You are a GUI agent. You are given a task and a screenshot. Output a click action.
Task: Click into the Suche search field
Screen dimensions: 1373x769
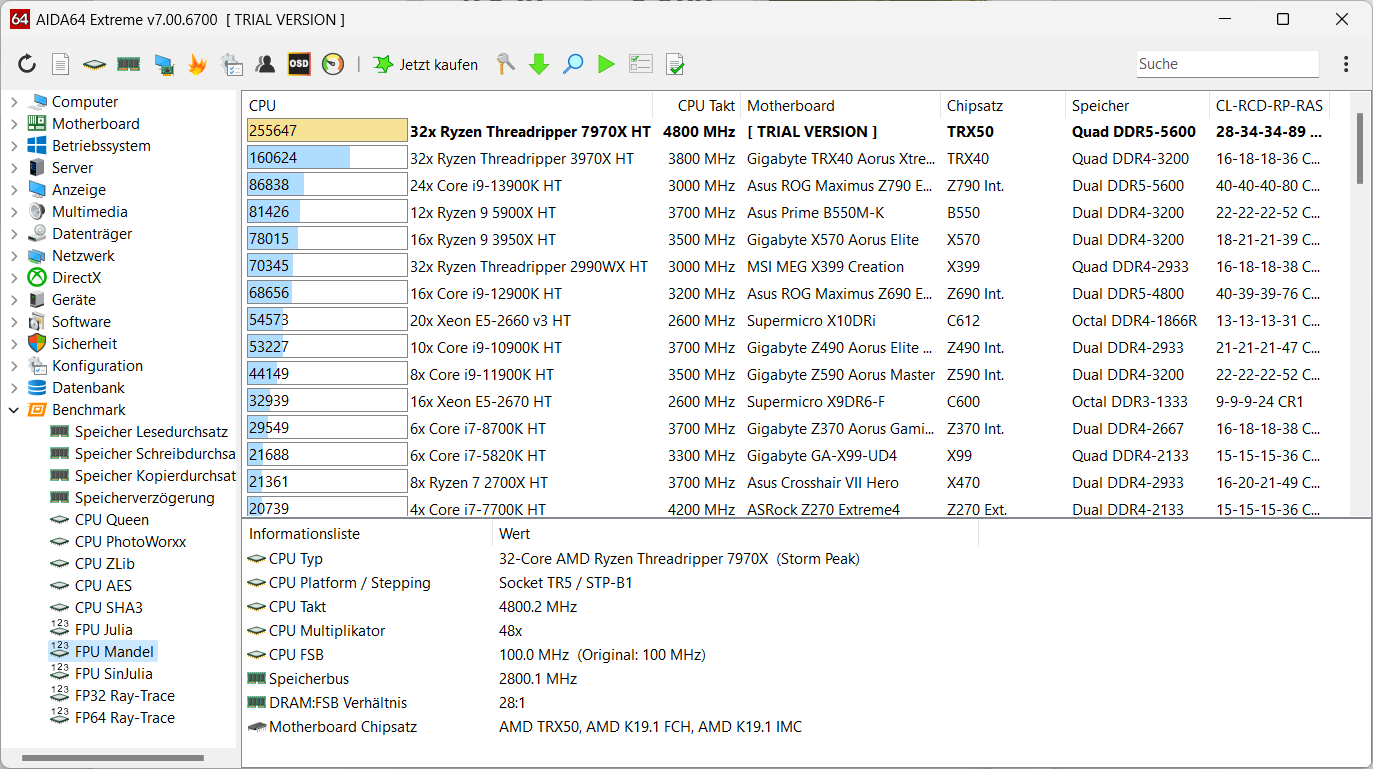1227,64
